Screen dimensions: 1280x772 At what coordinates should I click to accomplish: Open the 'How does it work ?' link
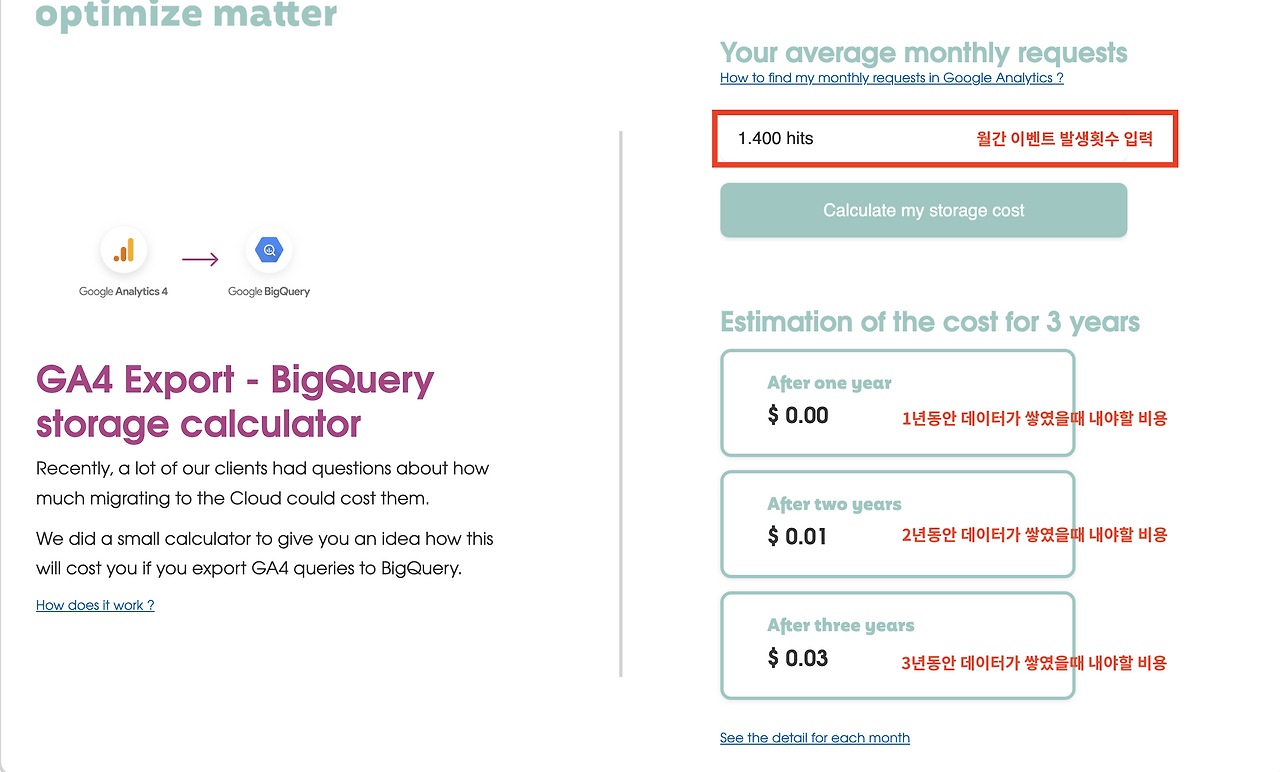pos(95,605)
